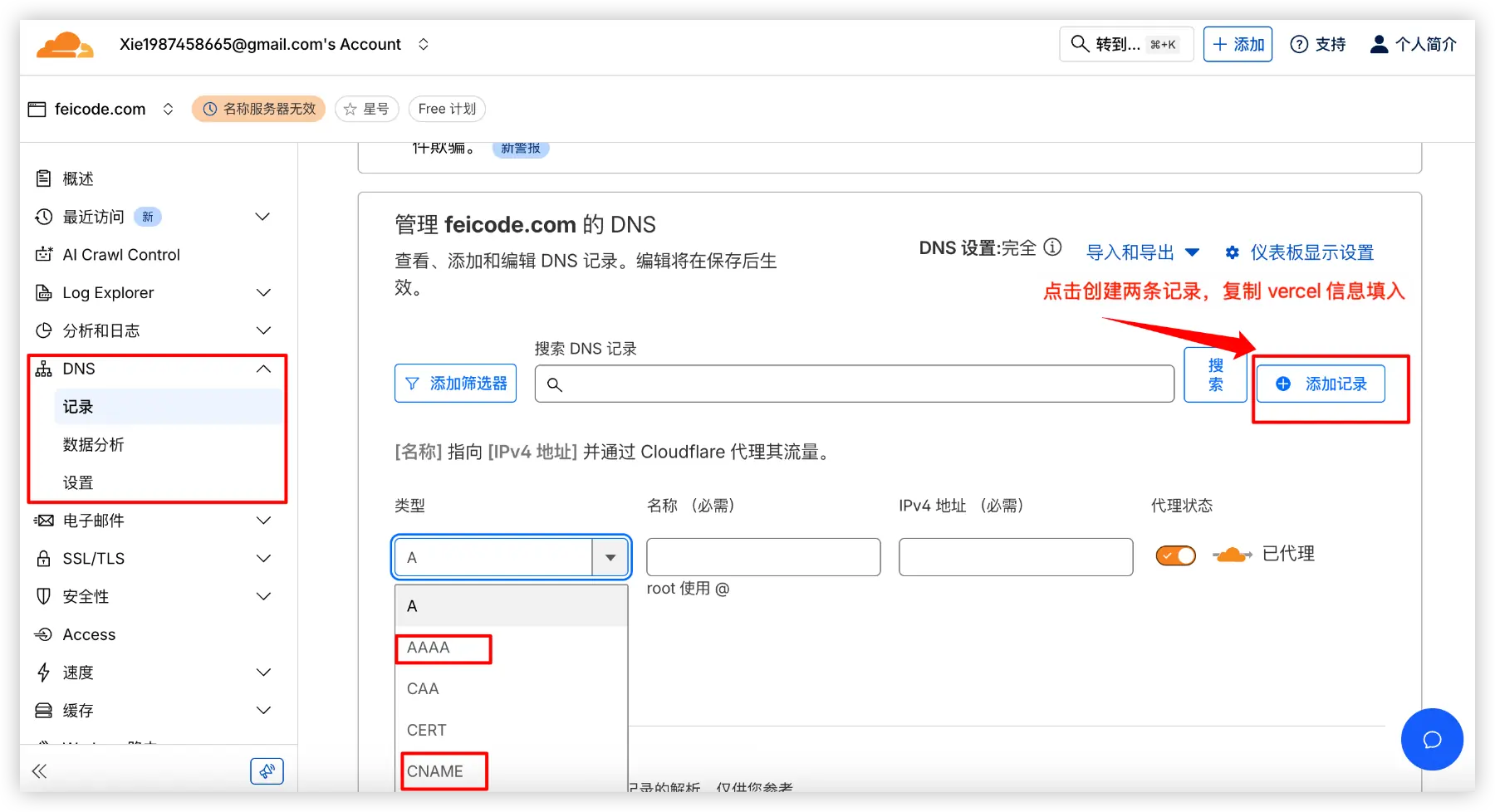Click the 概述 document icon
The height and width of the screenshot is (812, 1495).
[44, 179]
